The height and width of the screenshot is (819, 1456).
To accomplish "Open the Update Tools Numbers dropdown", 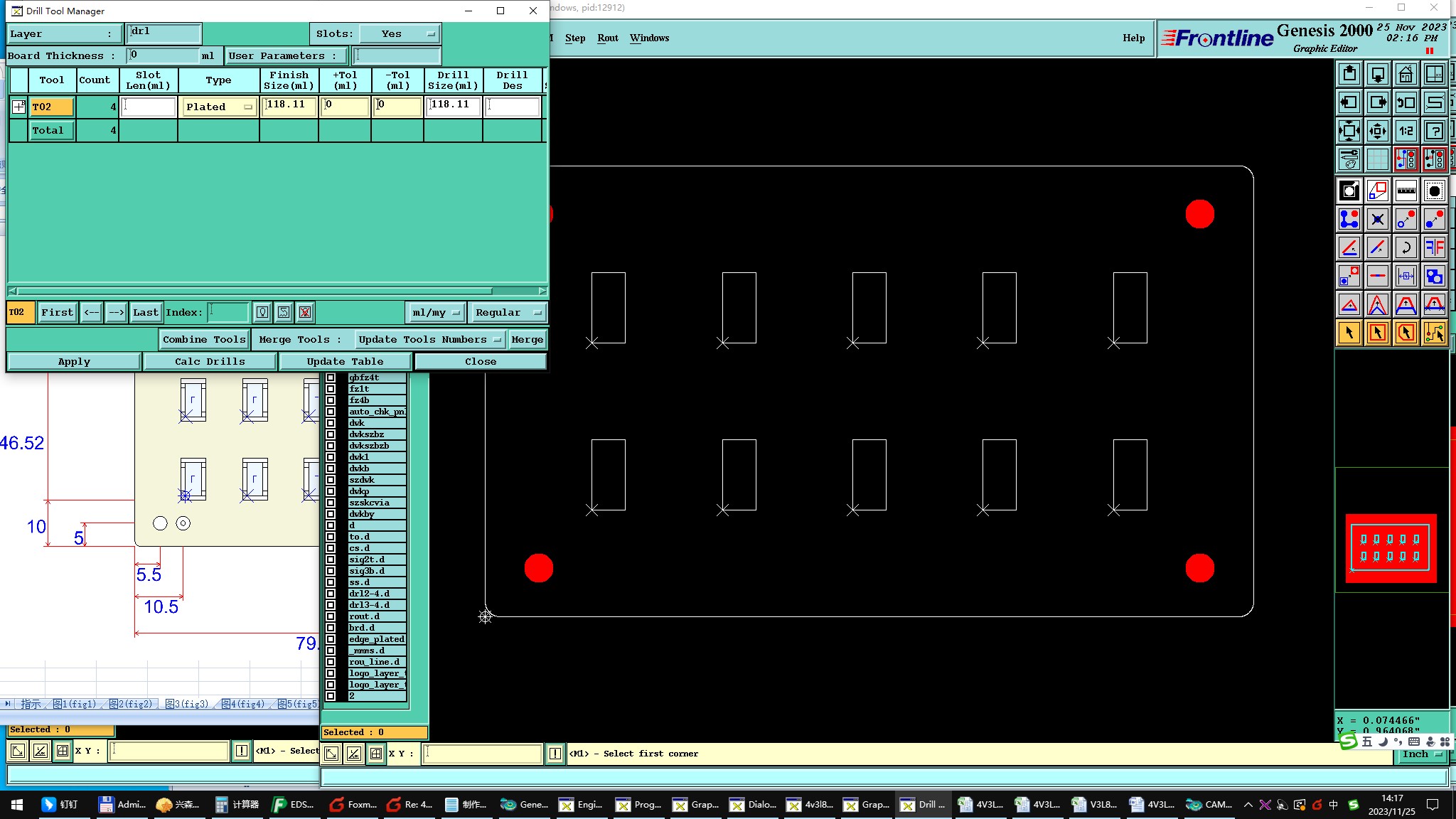I will (429, 339).
